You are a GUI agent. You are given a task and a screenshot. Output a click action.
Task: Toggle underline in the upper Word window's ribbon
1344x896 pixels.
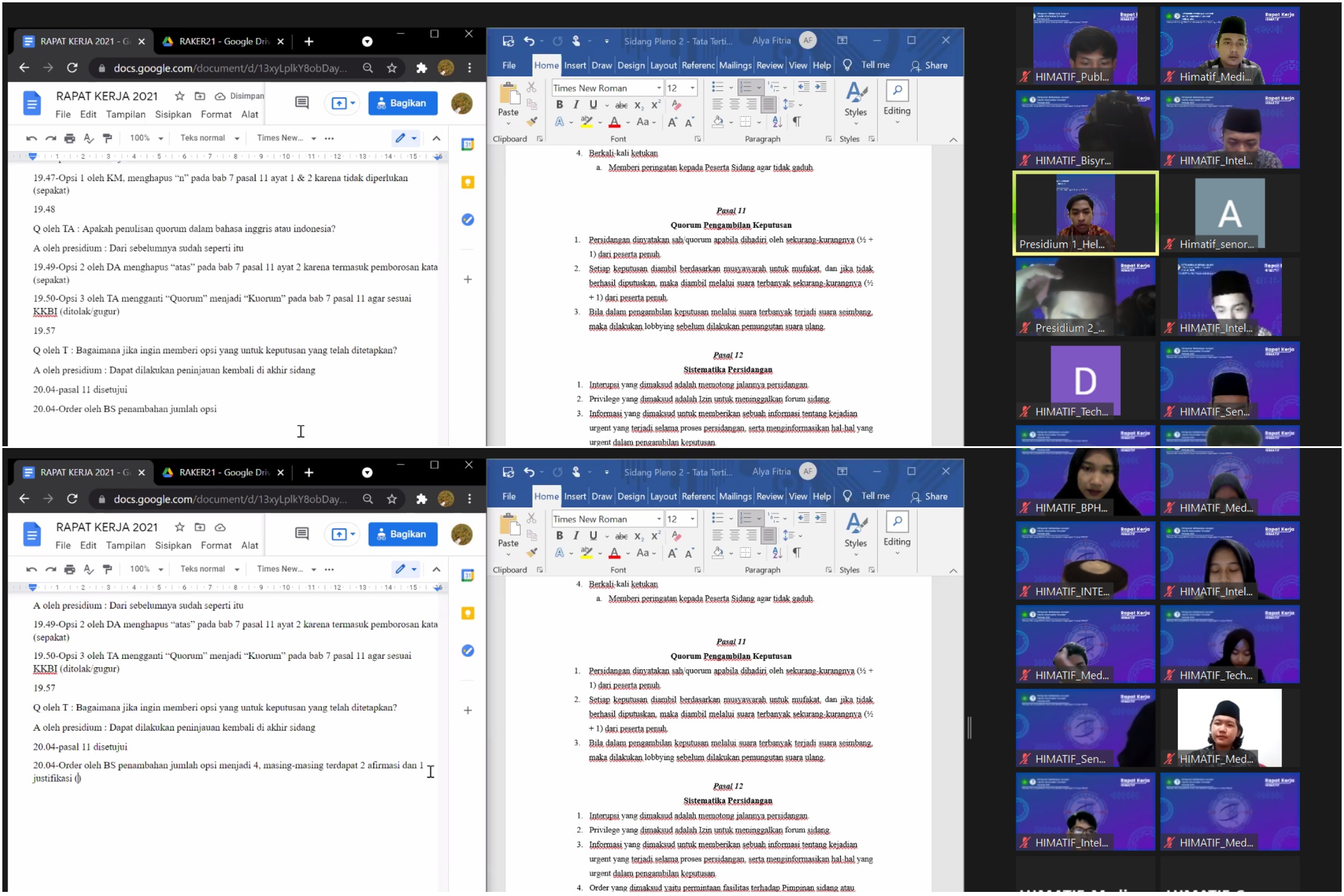click(593, 105)
